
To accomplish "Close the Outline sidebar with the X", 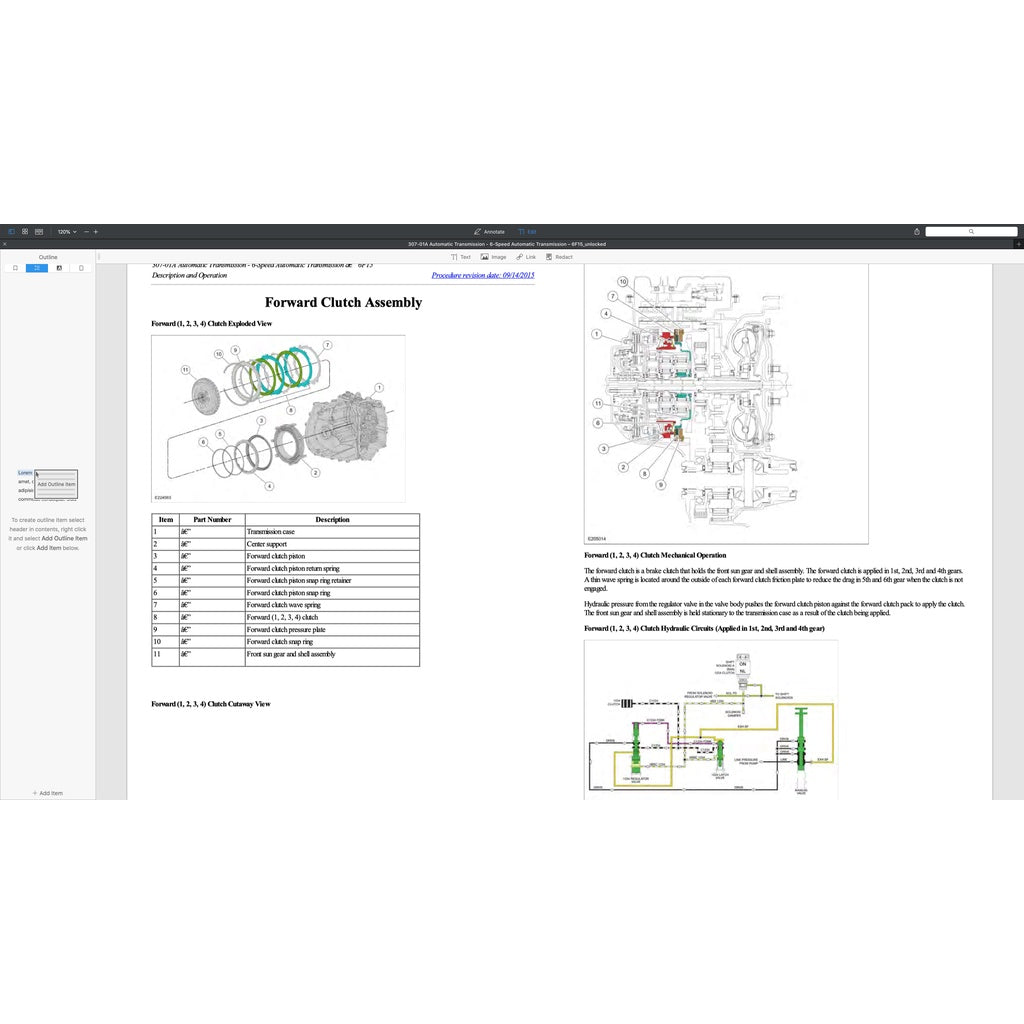I will click(5, 244).
